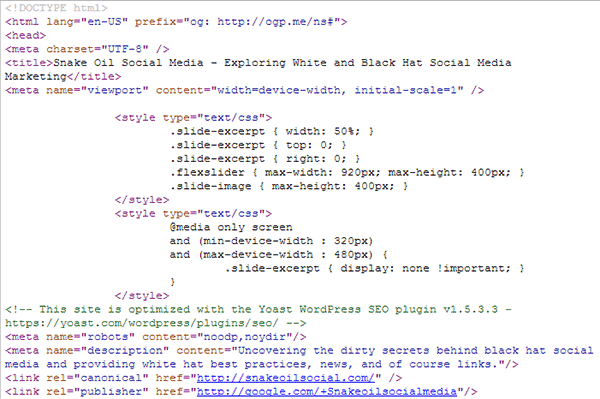Screen dimensions: 600x399
Task: Click the DOCTYPE html declaration line
Action: pos(56,8)
